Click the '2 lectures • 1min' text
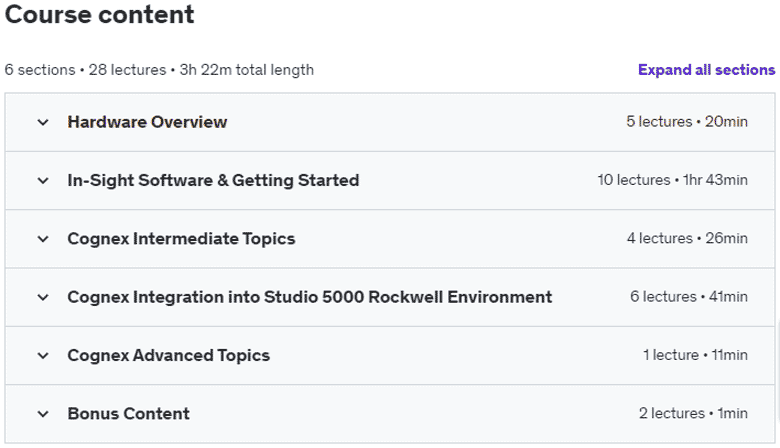Screen dimensions: 780x448 click(x=693, y=413)
